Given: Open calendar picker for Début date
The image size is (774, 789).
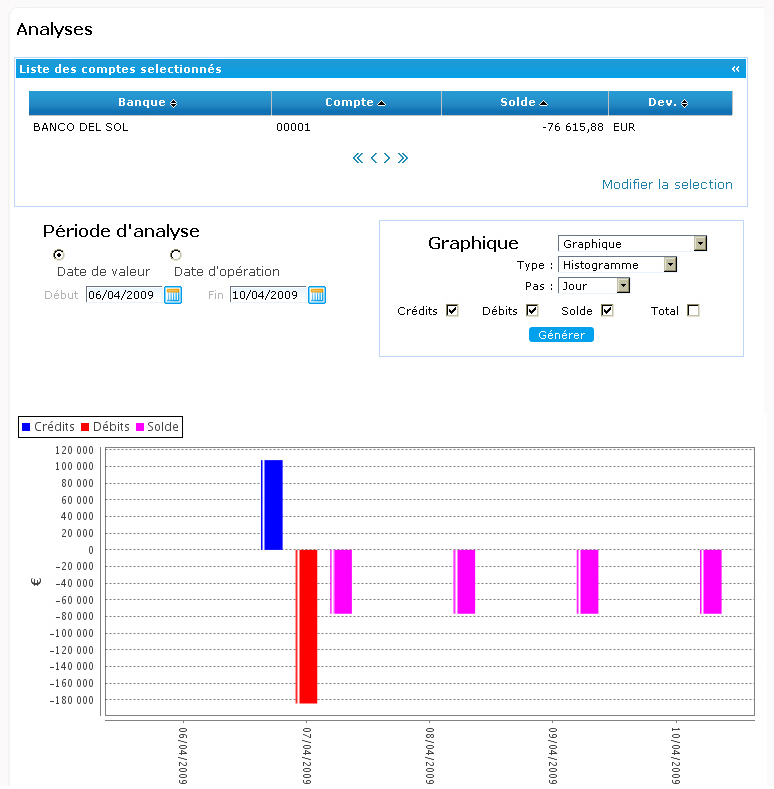Looking at the screenshot, I should point(173,295).
